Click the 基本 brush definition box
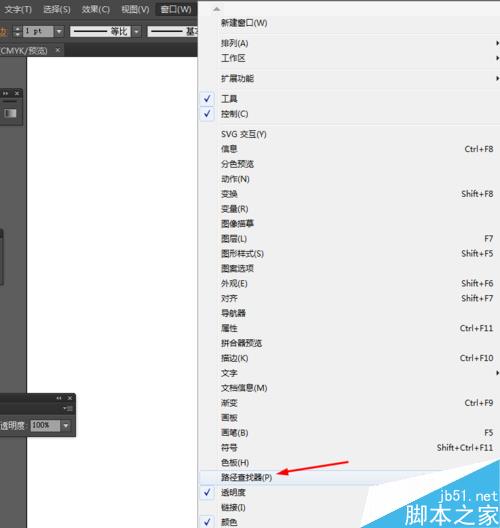 173,32
